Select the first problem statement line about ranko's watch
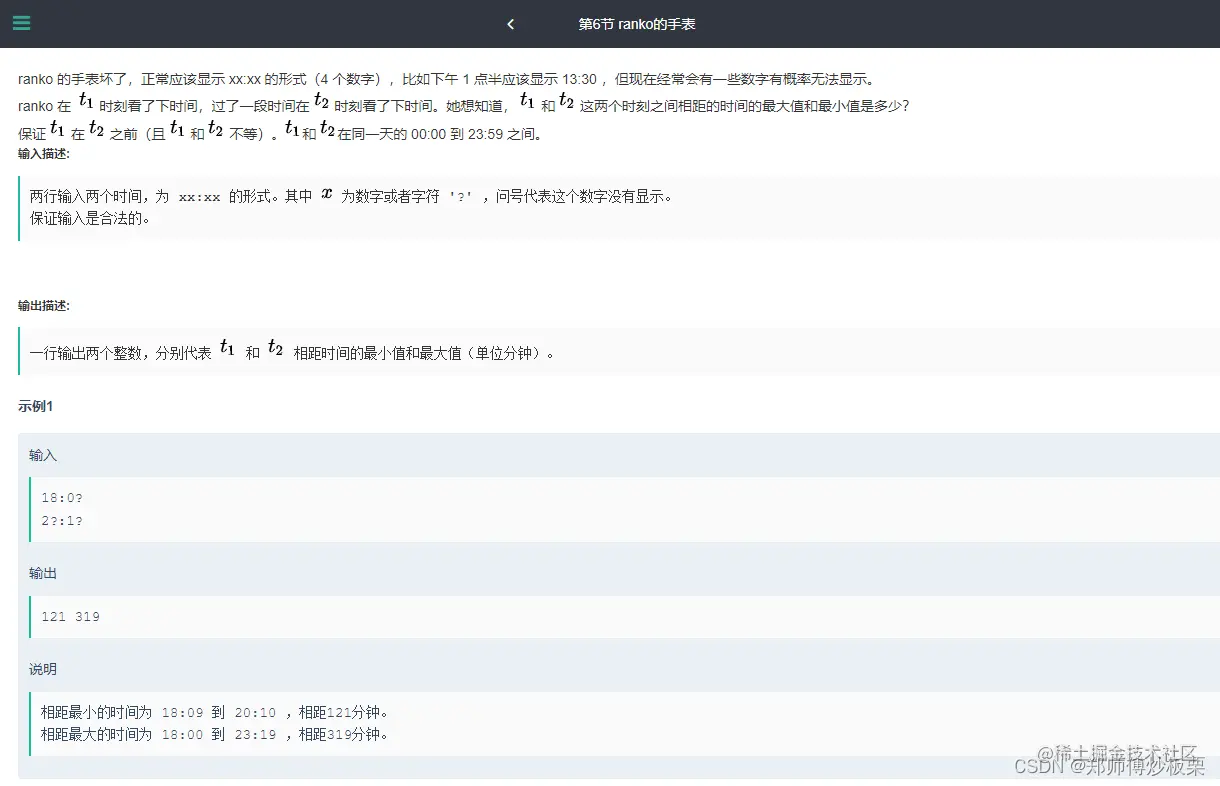The height and width of the screenshot is (786, 1220). [446, 79]
